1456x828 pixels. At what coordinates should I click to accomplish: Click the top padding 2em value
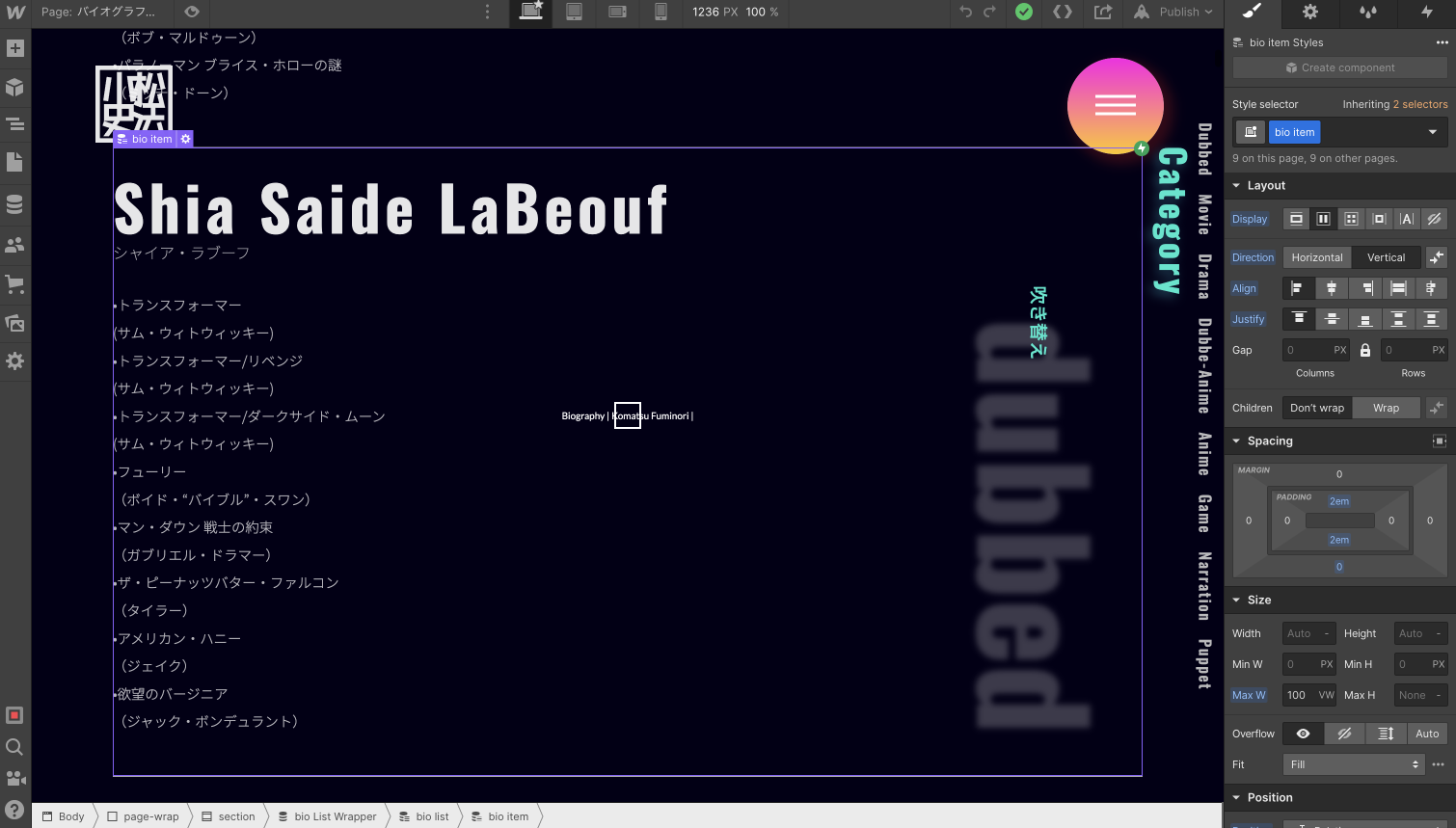click(1339, 501)
